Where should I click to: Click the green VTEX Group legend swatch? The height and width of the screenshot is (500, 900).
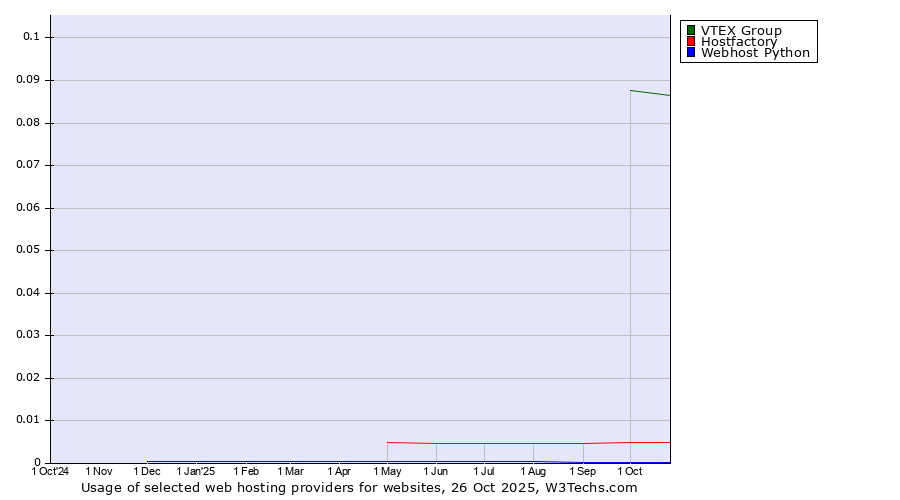click(690, 30)
